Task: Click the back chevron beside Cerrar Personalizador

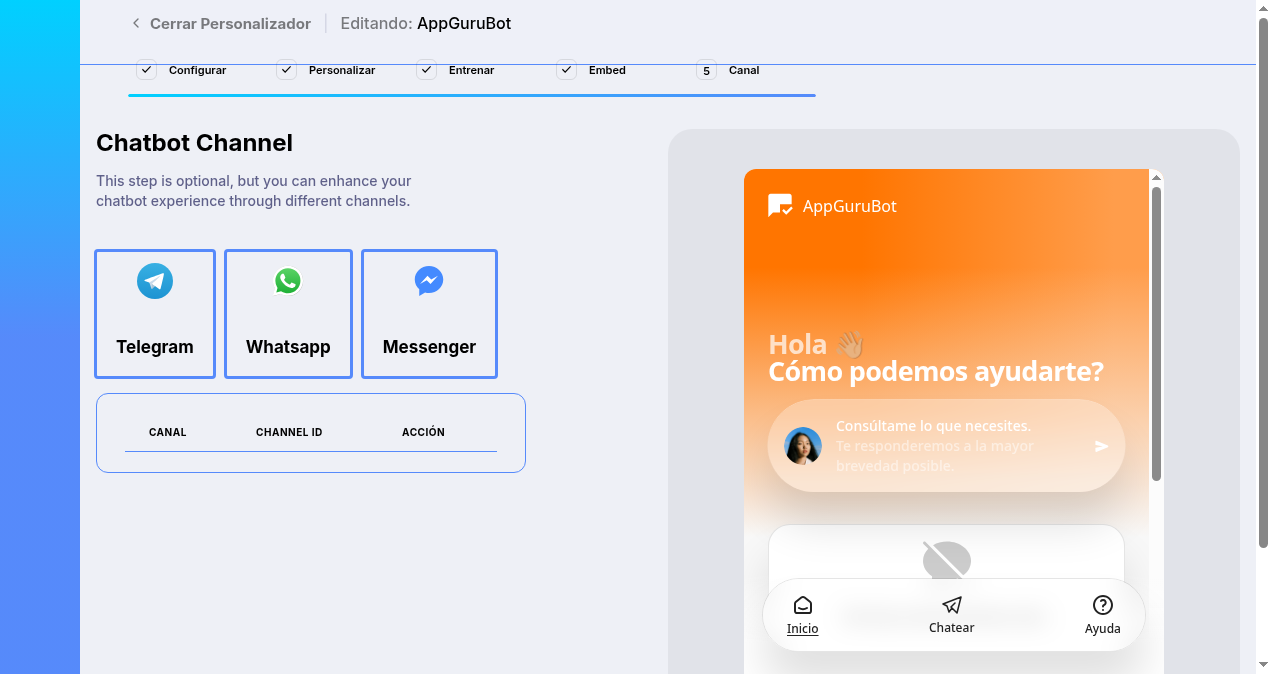Action: (136, 23)
